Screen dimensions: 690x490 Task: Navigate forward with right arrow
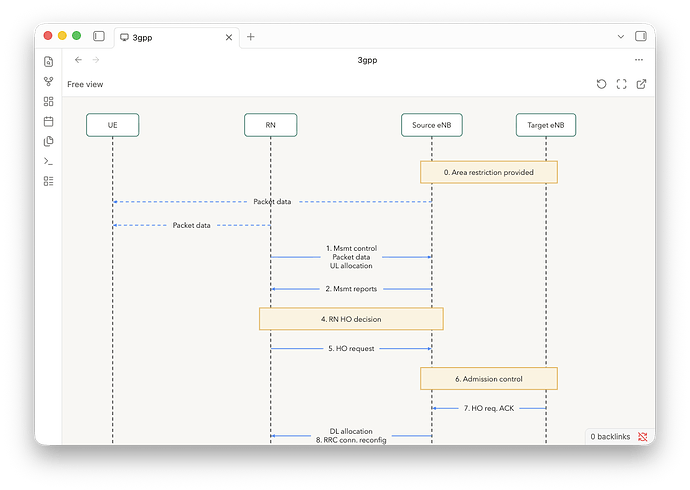[x=96, y=60]
